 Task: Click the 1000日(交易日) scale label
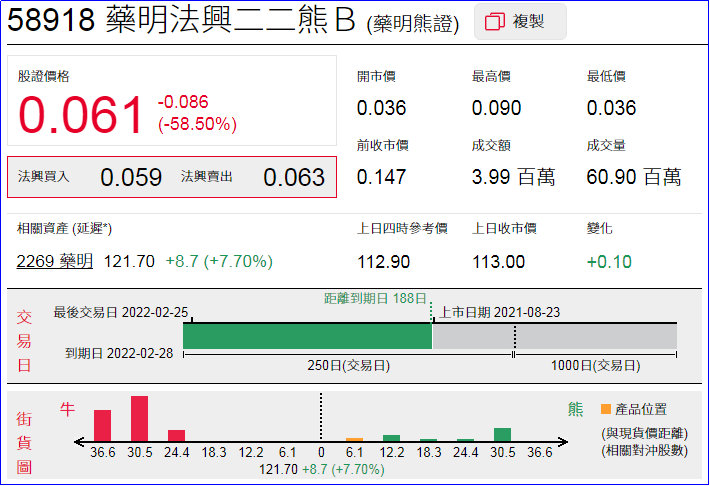tap(595, 366)
